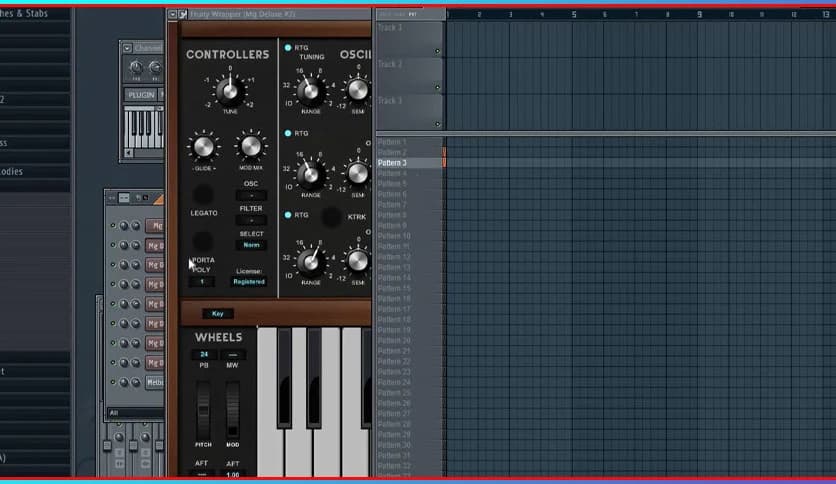Toggle mute LED on Track 2
The image size is (836, 484).
[438, 87]
